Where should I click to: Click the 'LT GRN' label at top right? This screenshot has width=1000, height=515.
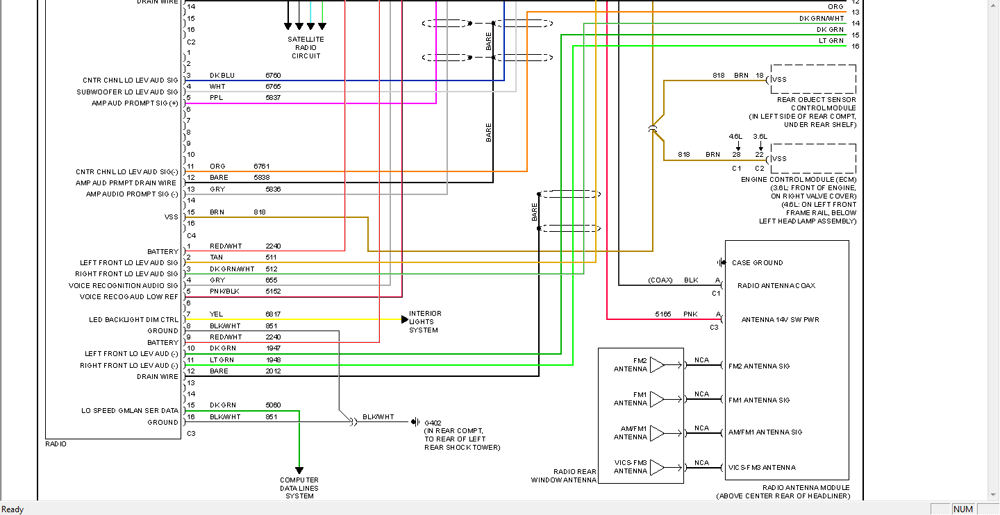[x=831, y=41]
